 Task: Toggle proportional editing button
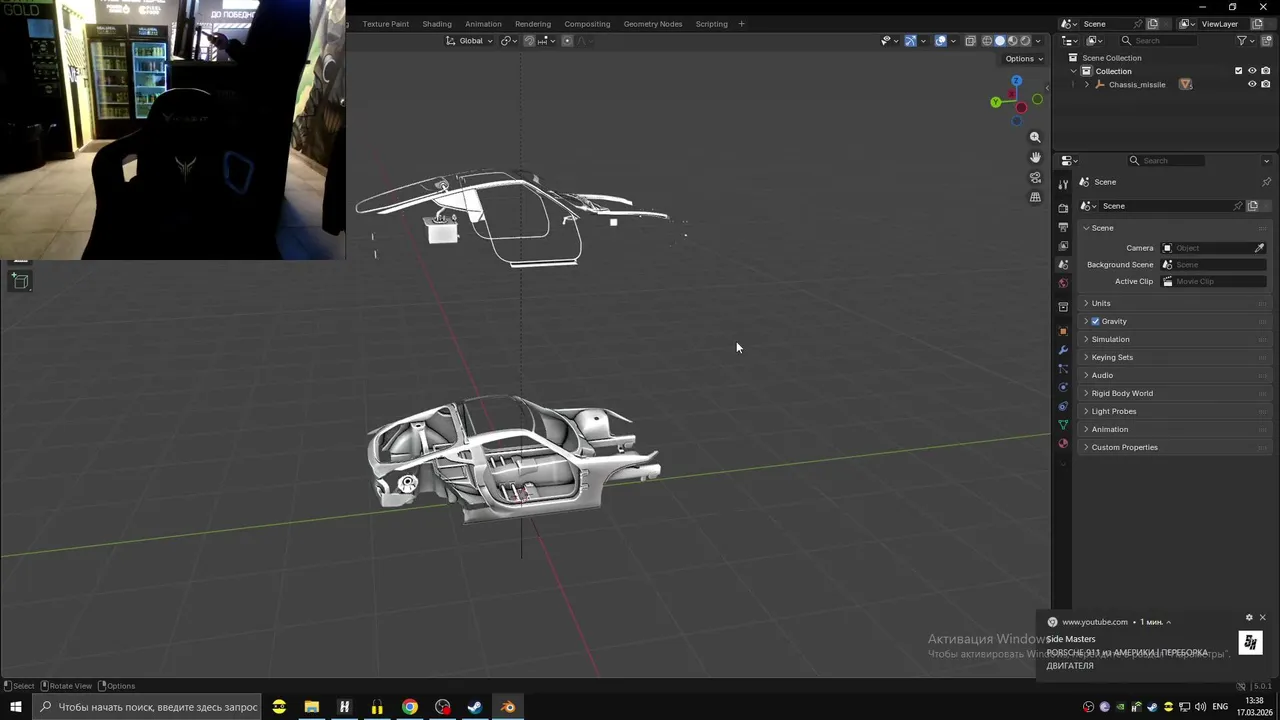(567, 41)
